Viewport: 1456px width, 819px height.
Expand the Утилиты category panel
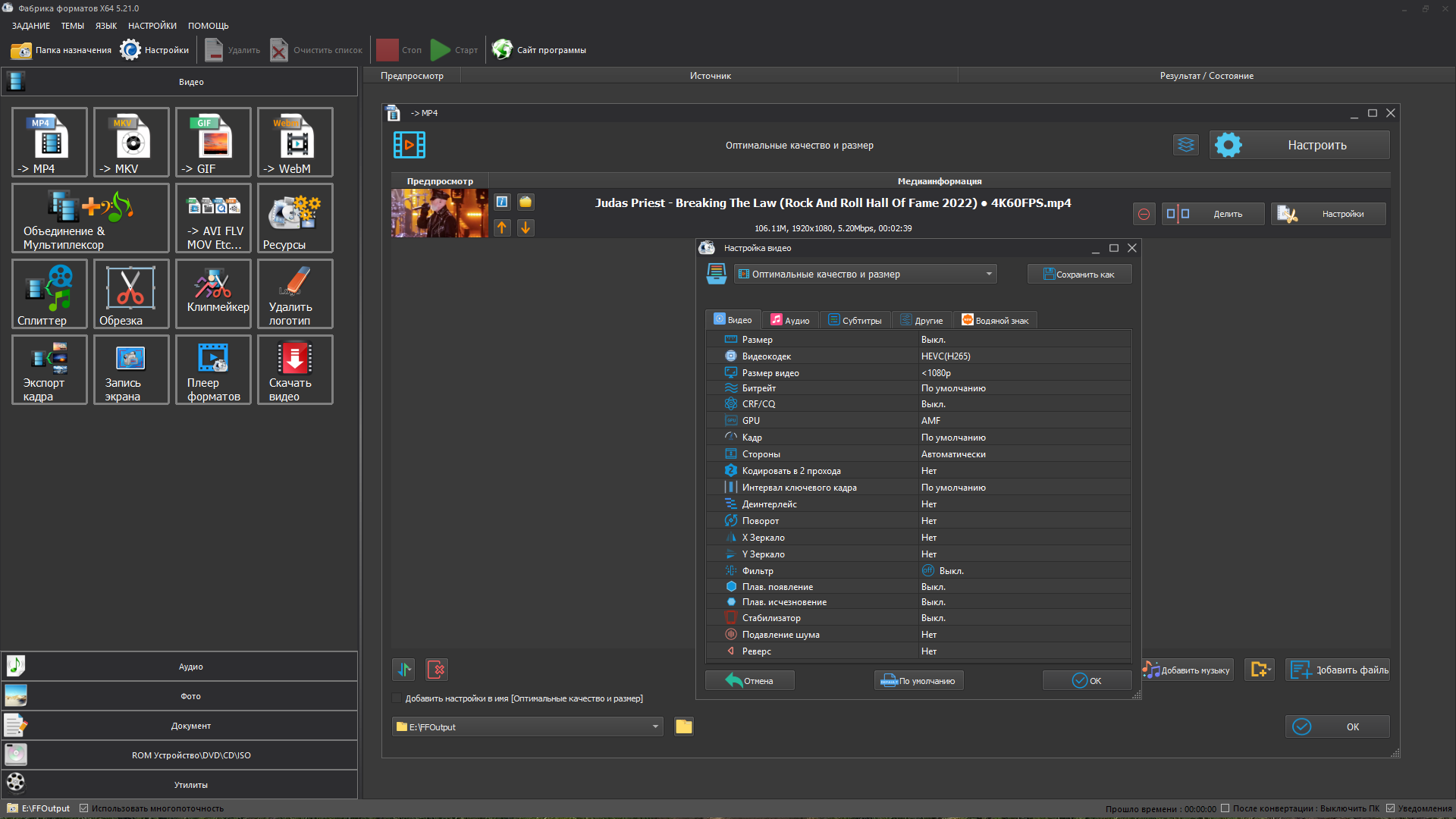180,785
